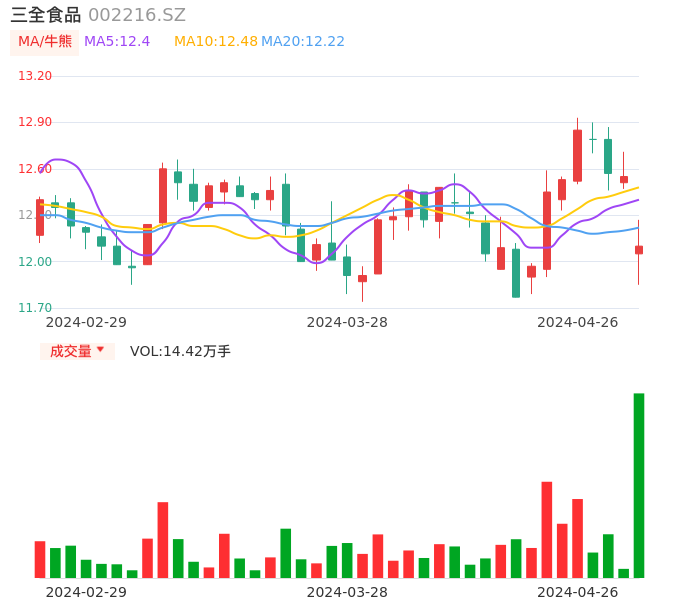Image resolution: width=686 pixels, height=606 pixels.
Task: Click the last red candlestick on the price chart
Action: 639,250
